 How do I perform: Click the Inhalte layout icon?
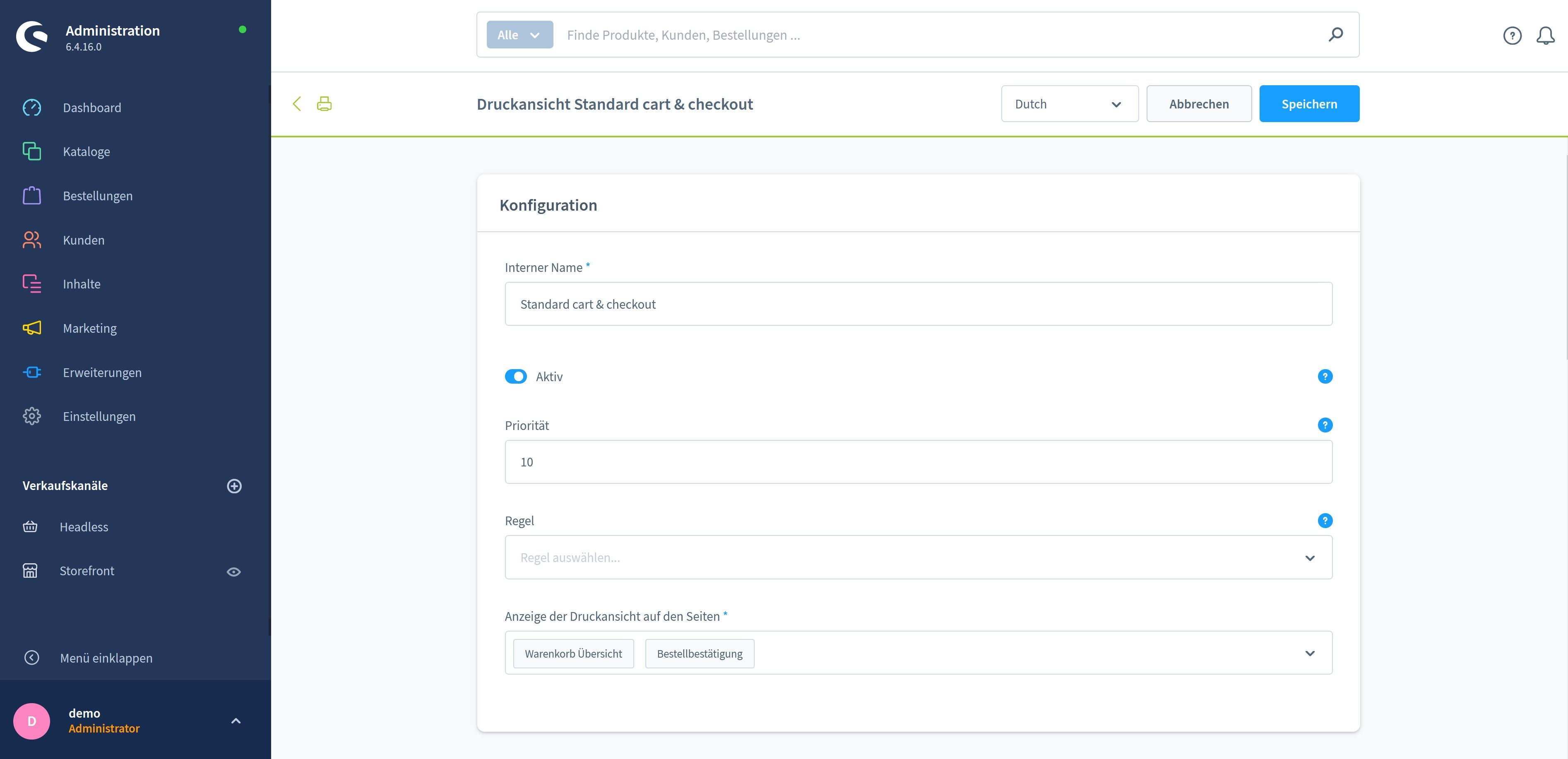[x=31, y=283]
